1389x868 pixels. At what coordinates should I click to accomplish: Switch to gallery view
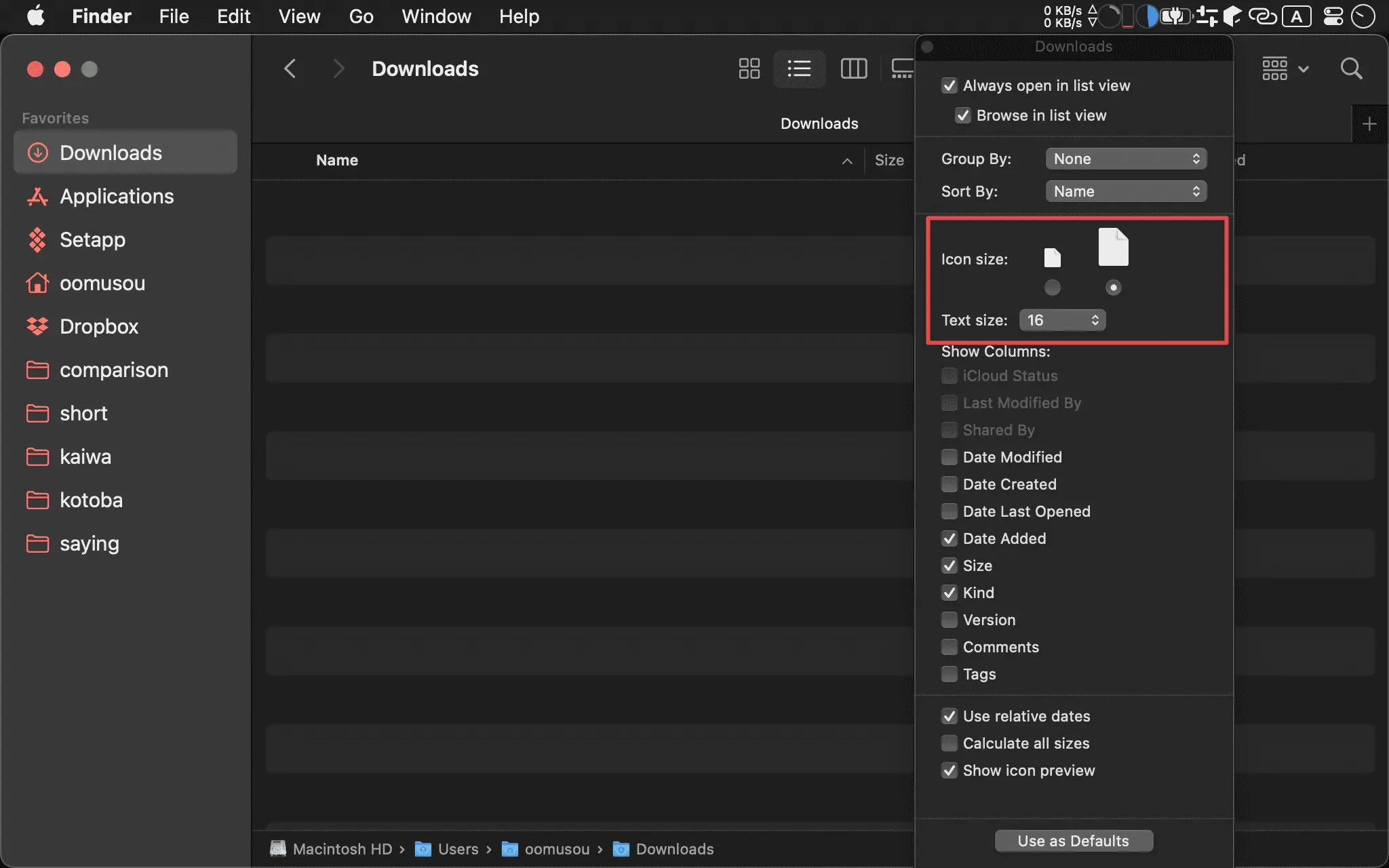902,68
